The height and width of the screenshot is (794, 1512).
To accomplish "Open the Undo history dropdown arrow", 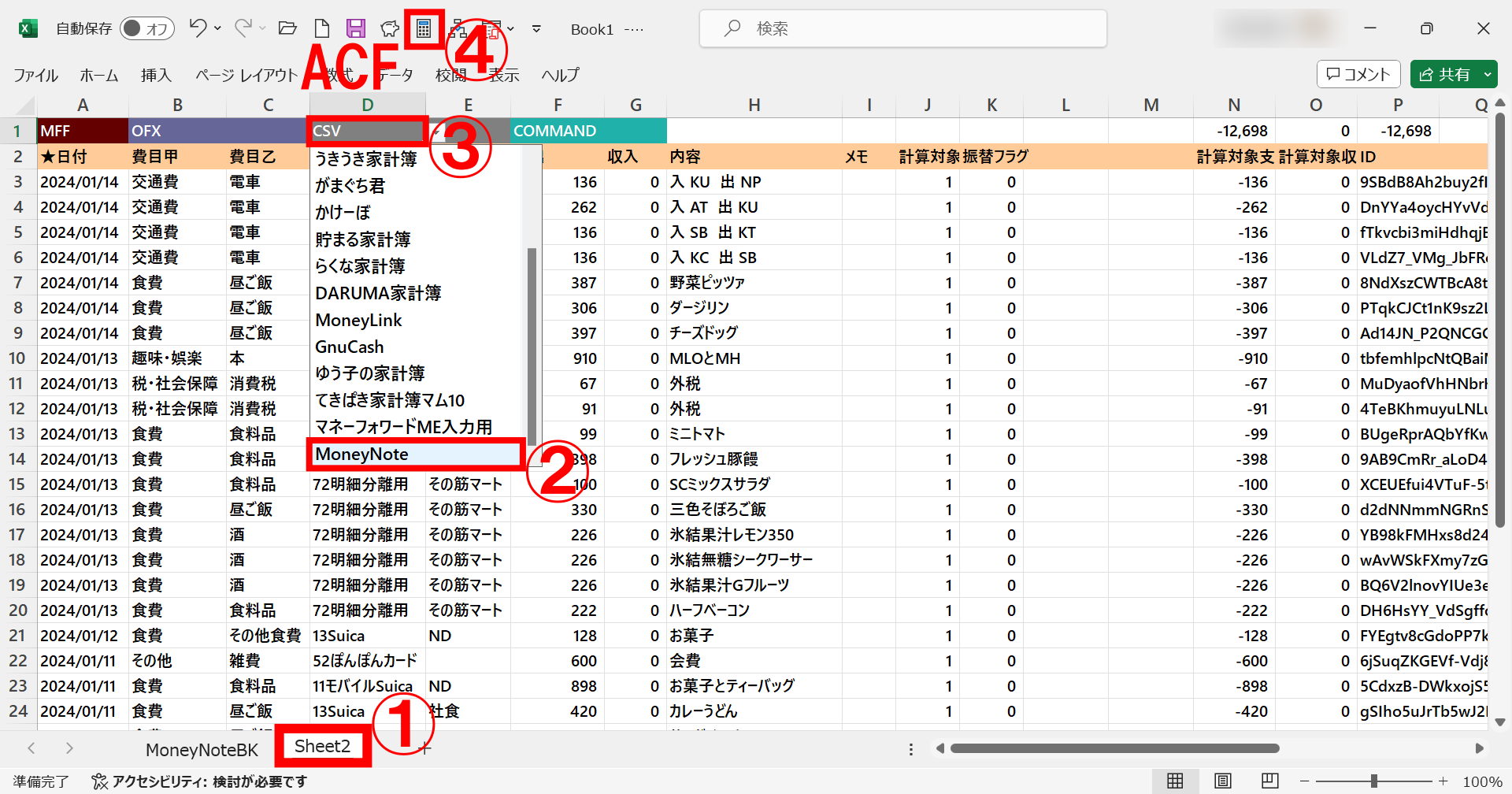I will tap(217, 29).
